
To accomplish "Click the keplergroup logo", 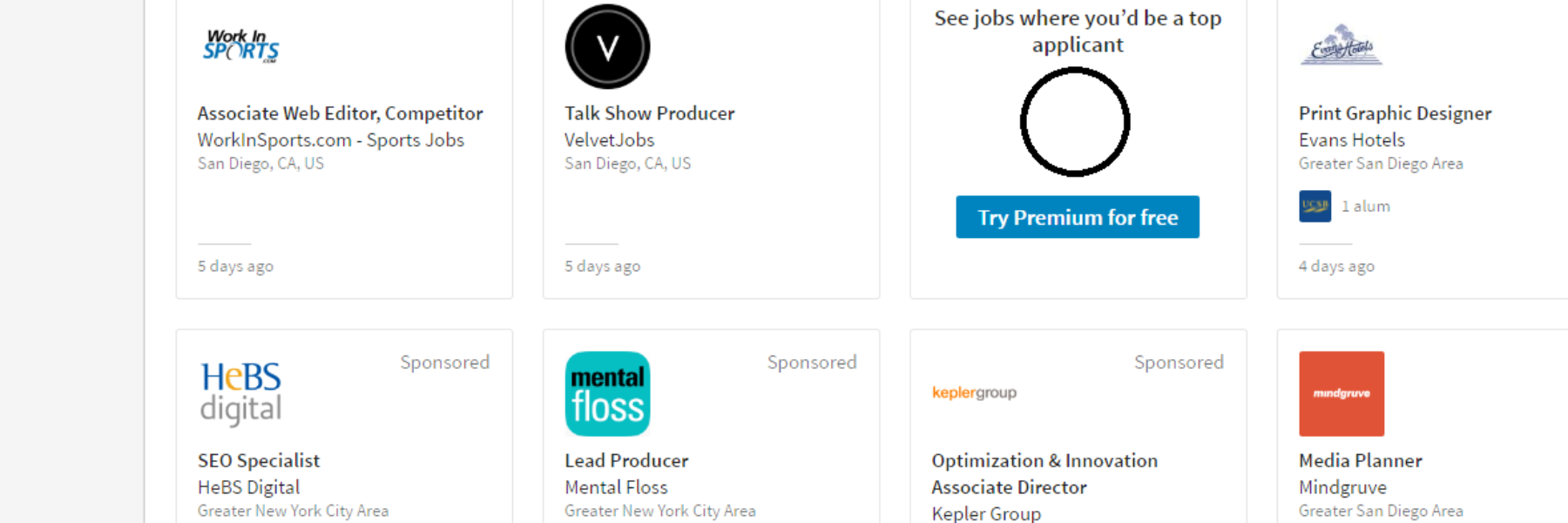I will click(974, 392).
